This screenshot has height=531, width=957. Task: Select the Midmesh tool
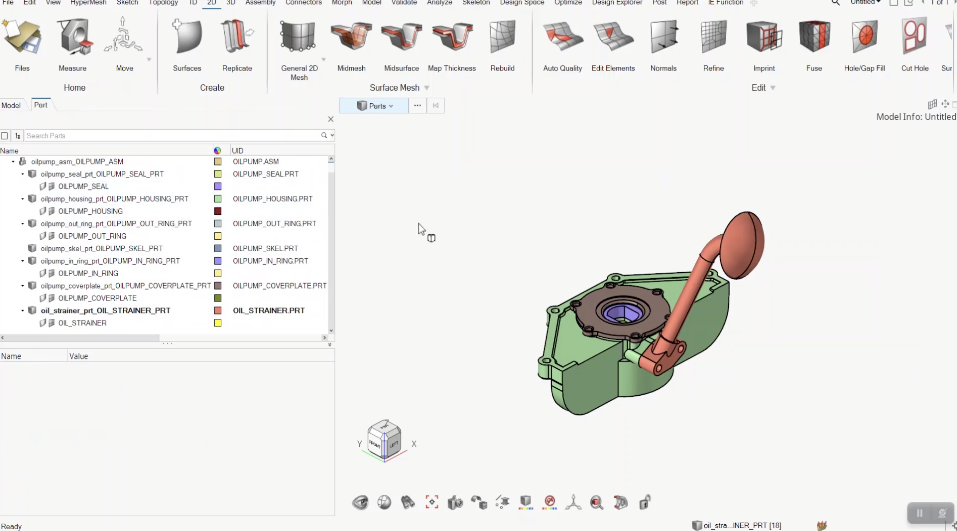click(351, 46)
